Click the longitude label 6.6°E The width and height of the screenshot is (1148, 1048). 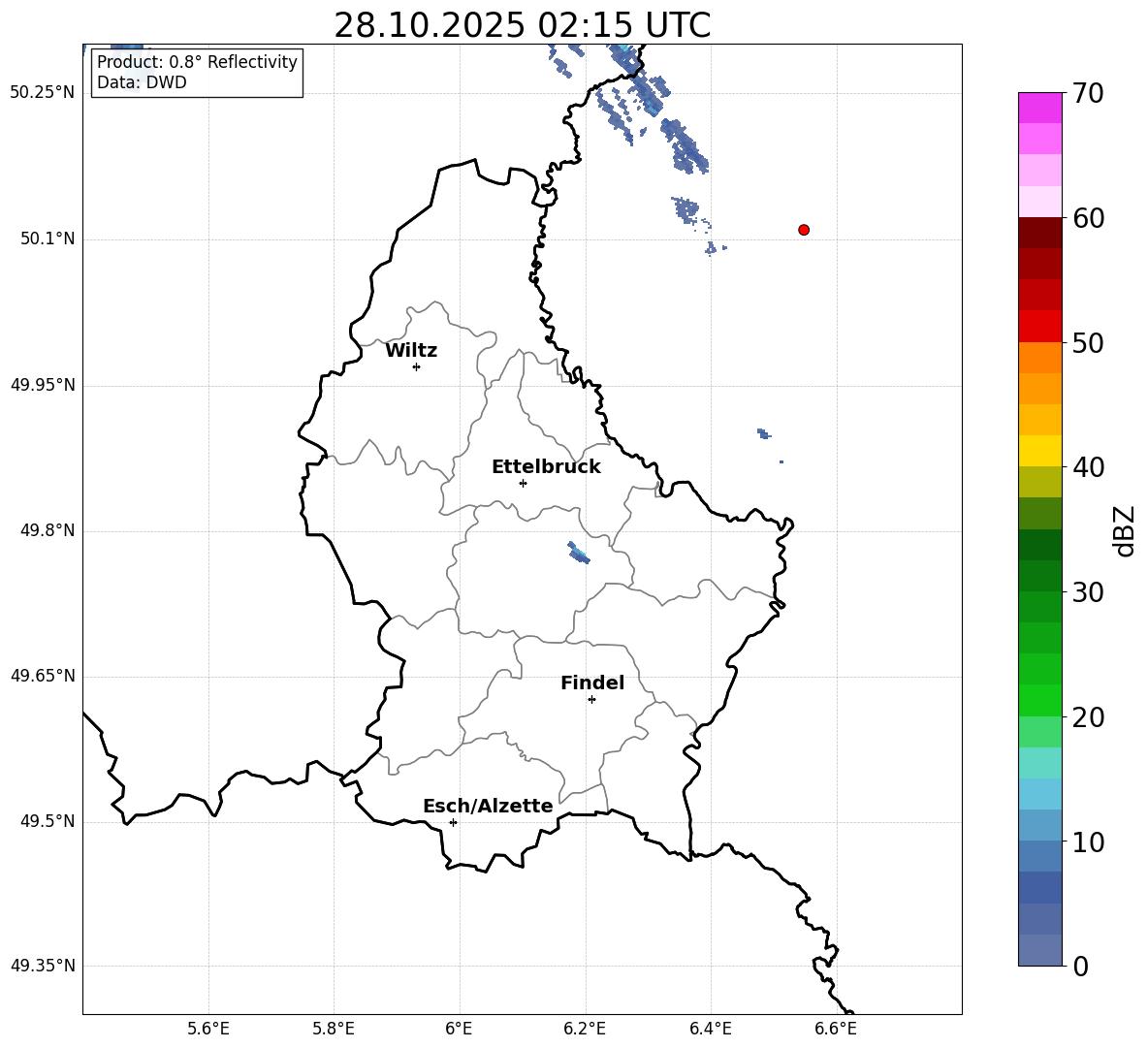click(x=836, y=1029)
